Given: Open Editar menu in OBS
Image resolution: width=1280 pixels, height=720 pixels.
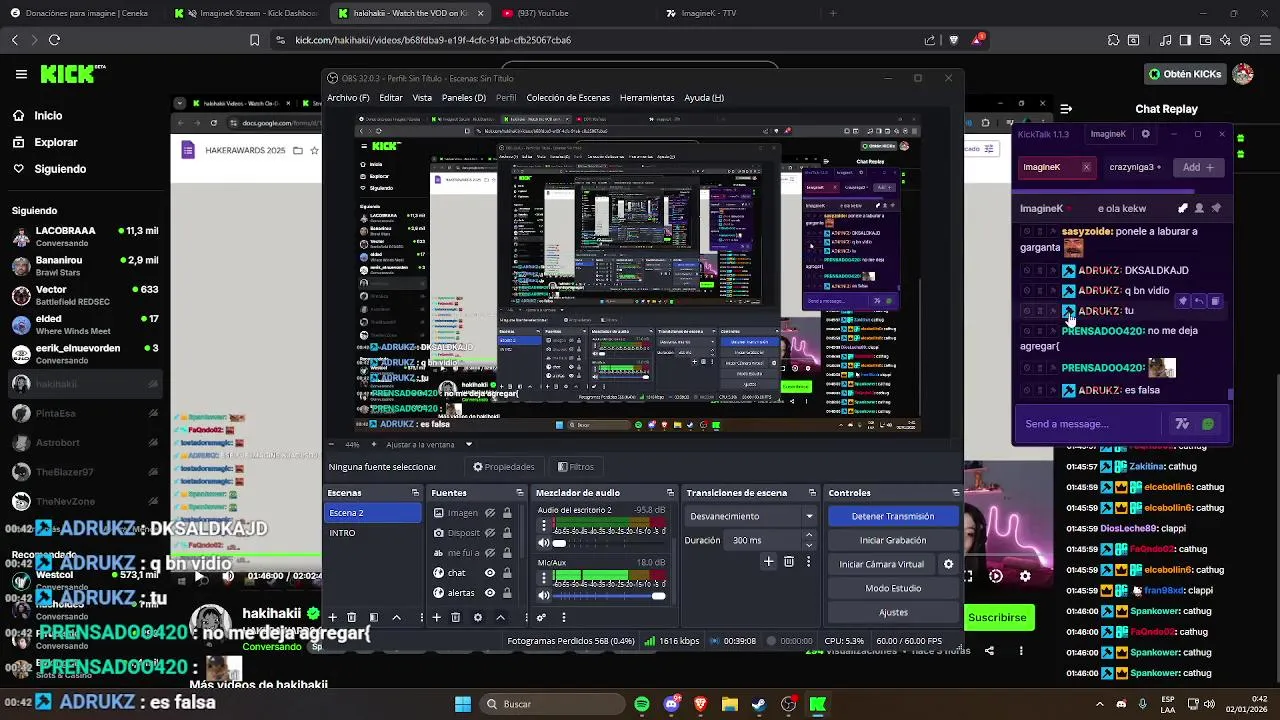Looking at the screenshot, I should tap(391, 97).
